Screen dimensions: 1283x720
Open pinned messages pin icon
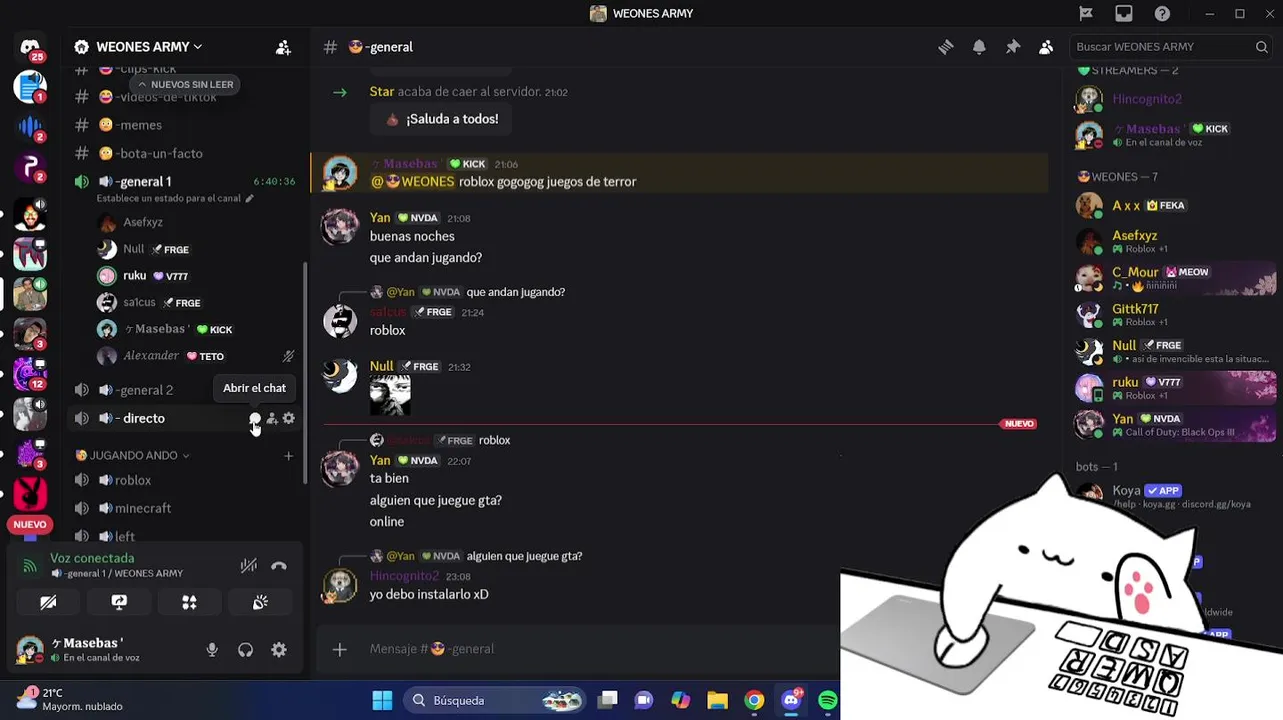coord(1013,47)
